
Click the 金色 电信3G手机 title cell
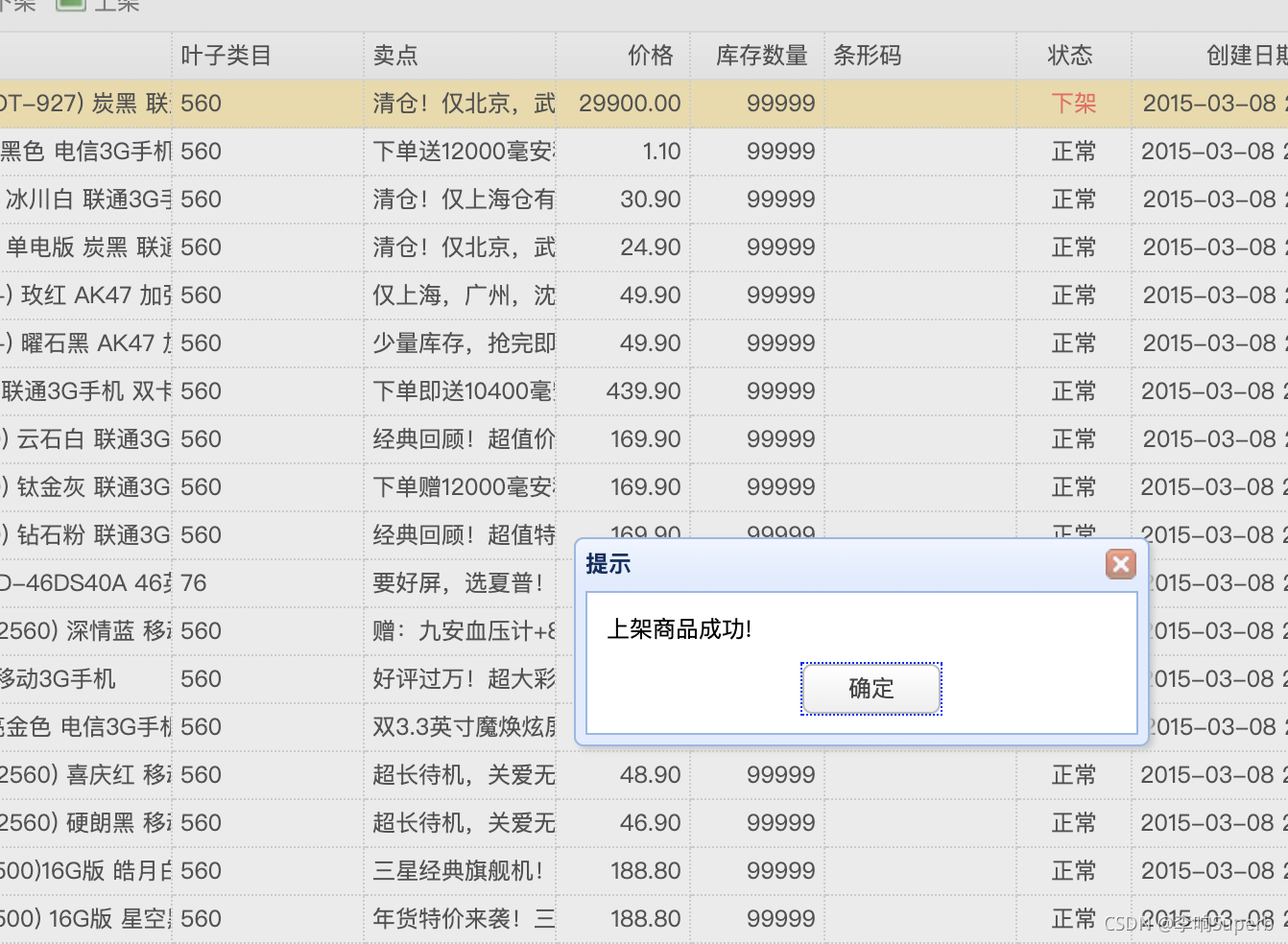85,727
